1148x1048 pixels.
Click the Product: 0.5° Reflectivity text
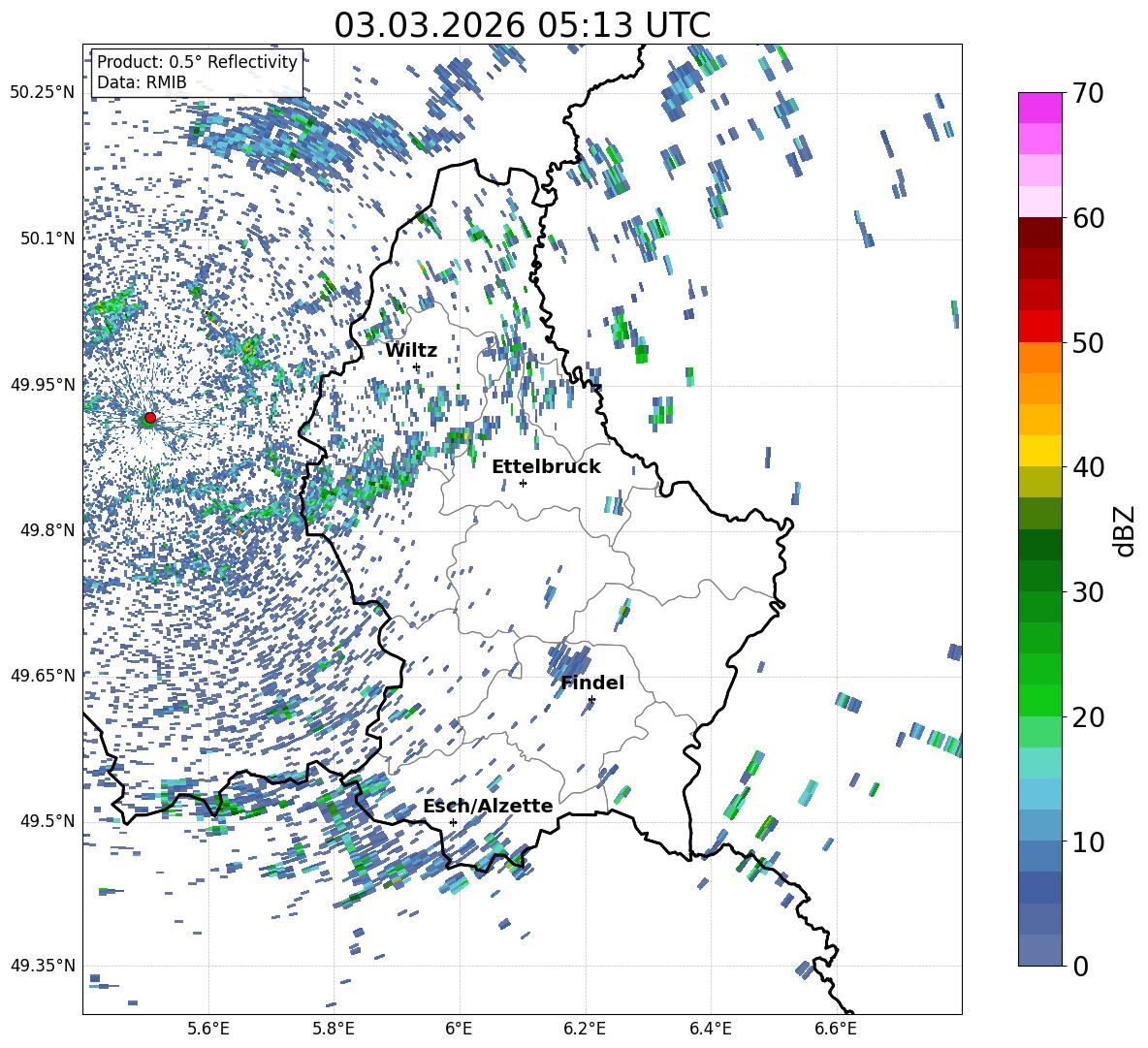197,61
